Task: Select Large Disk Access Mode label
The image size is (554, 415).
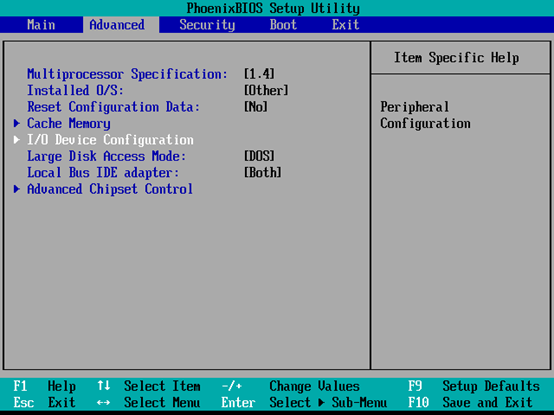Action: pos(107,156)
